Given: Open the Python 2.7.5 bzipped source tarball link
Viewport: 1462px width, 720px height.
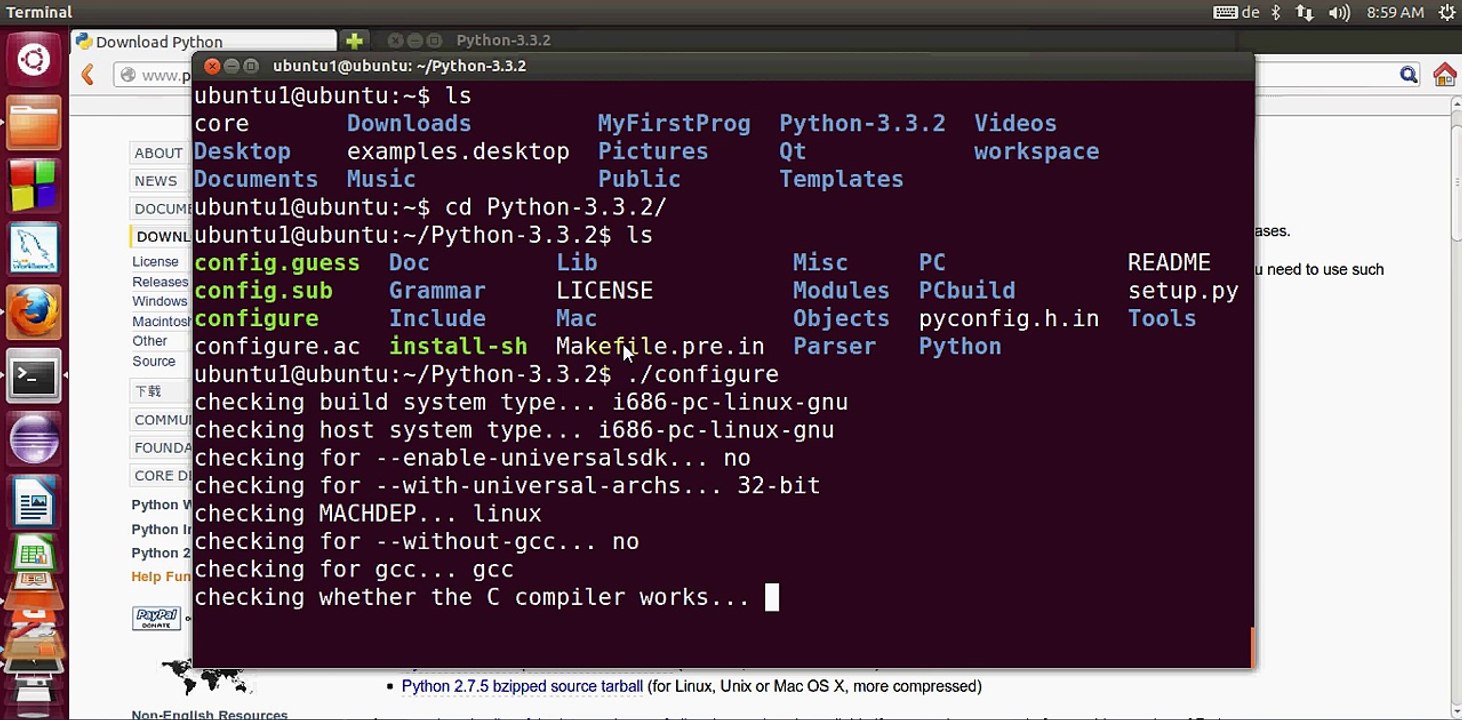Looking at the screenshot, I should pos(522,686).
